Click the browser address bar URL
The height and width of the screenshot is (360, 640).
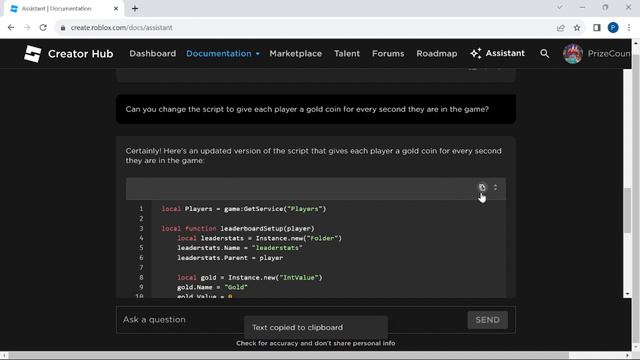coord(121,28)
